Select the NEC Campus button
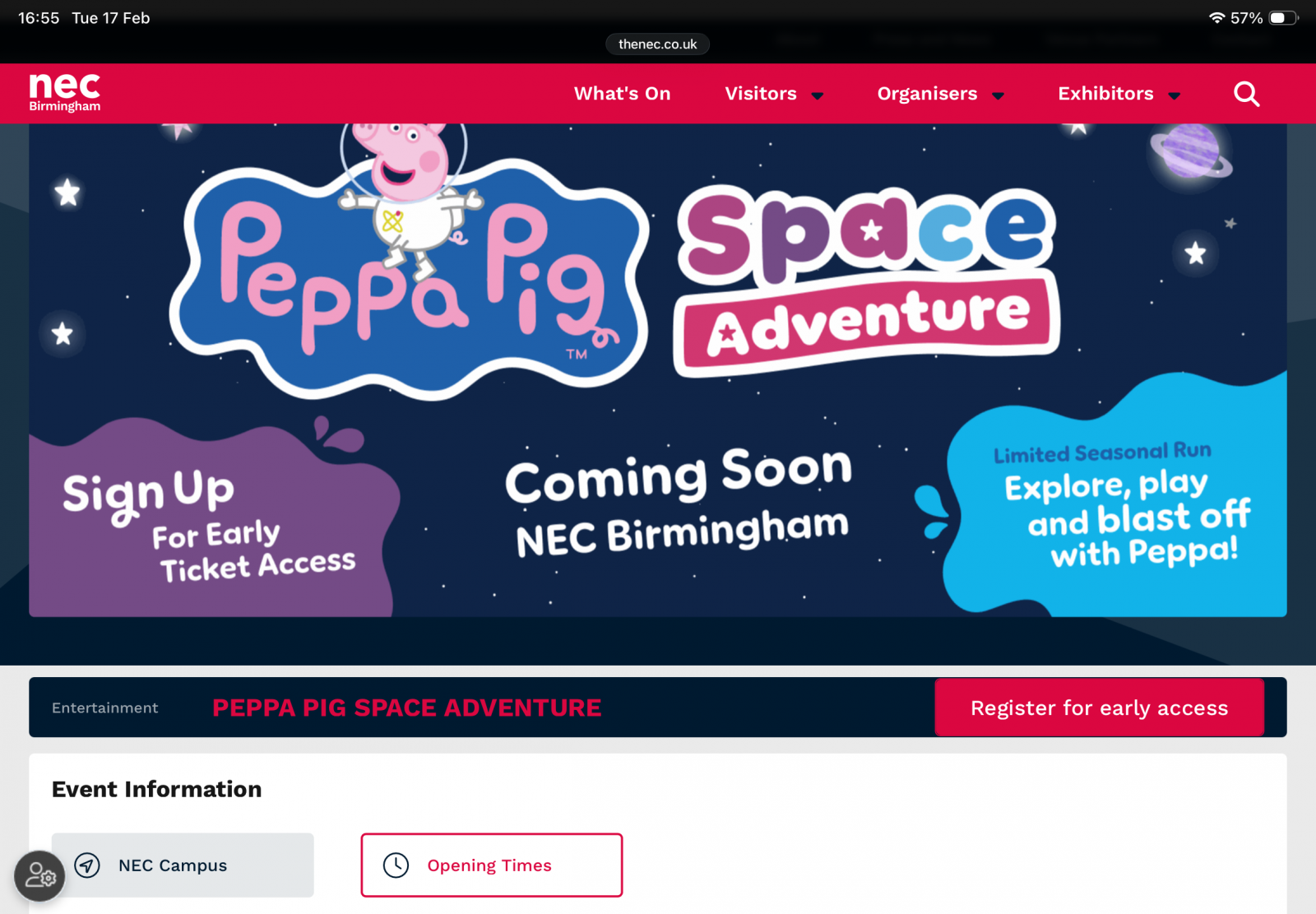Viewport: 1316px width, 914px height. (x=183, y=865)
